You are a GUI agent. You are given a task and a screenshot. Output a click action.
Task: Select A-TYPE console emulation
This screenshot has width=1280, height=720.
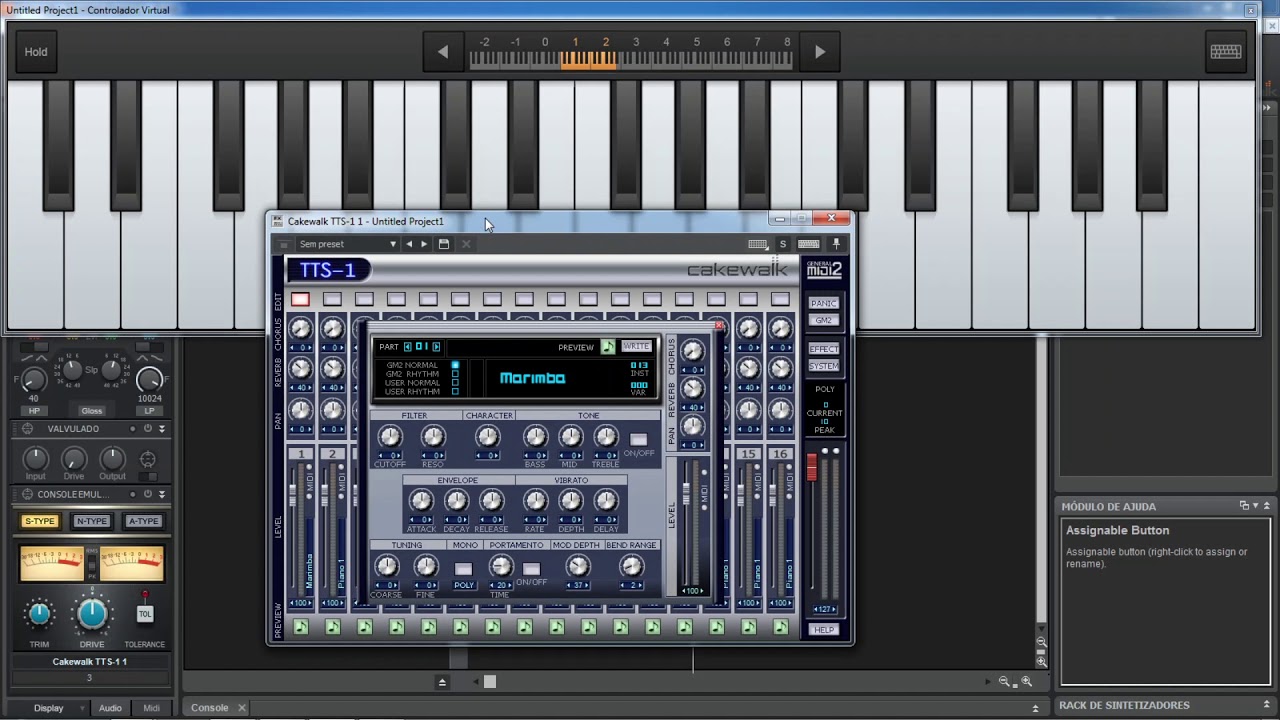coord(143,521)
